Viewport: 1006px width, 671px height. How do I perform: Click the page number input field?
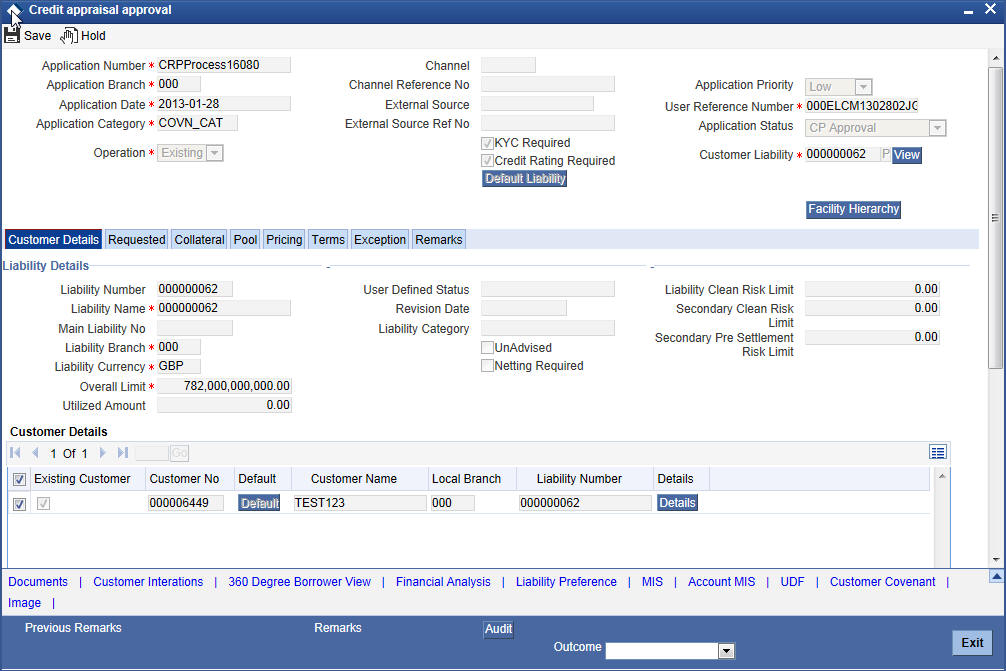(152, 454)
